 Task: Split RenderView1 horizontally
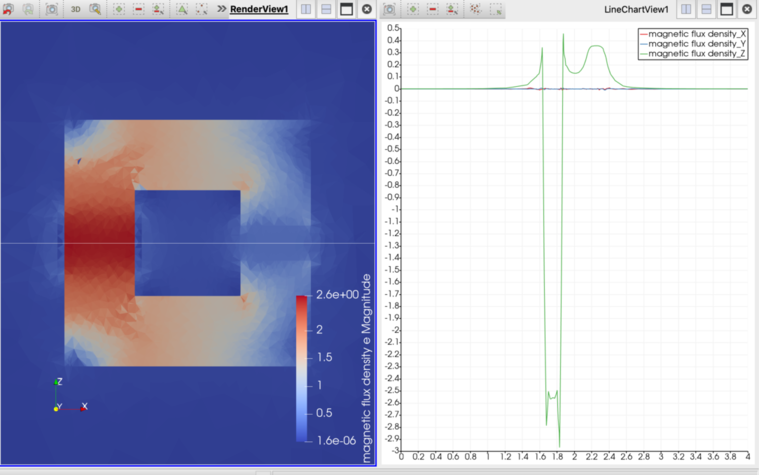point(306,9)
